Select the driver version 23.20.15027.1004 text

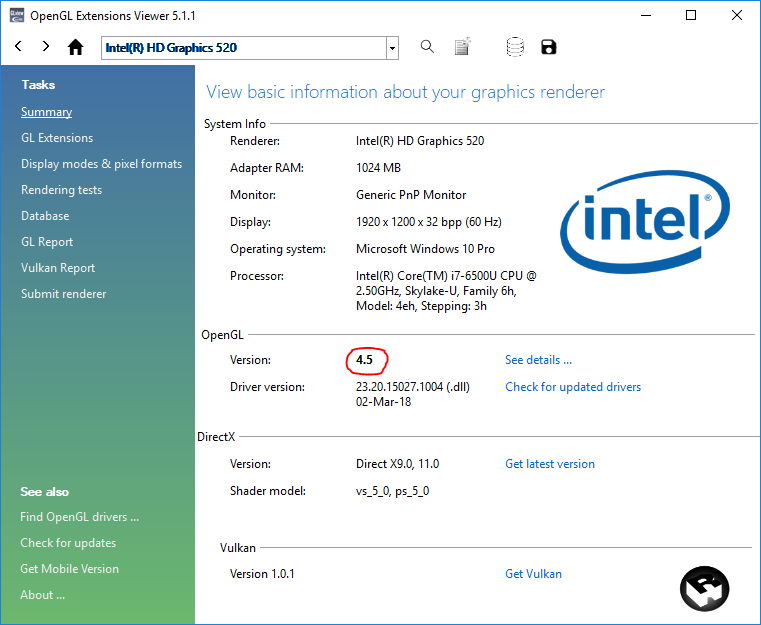click(413, 387)
